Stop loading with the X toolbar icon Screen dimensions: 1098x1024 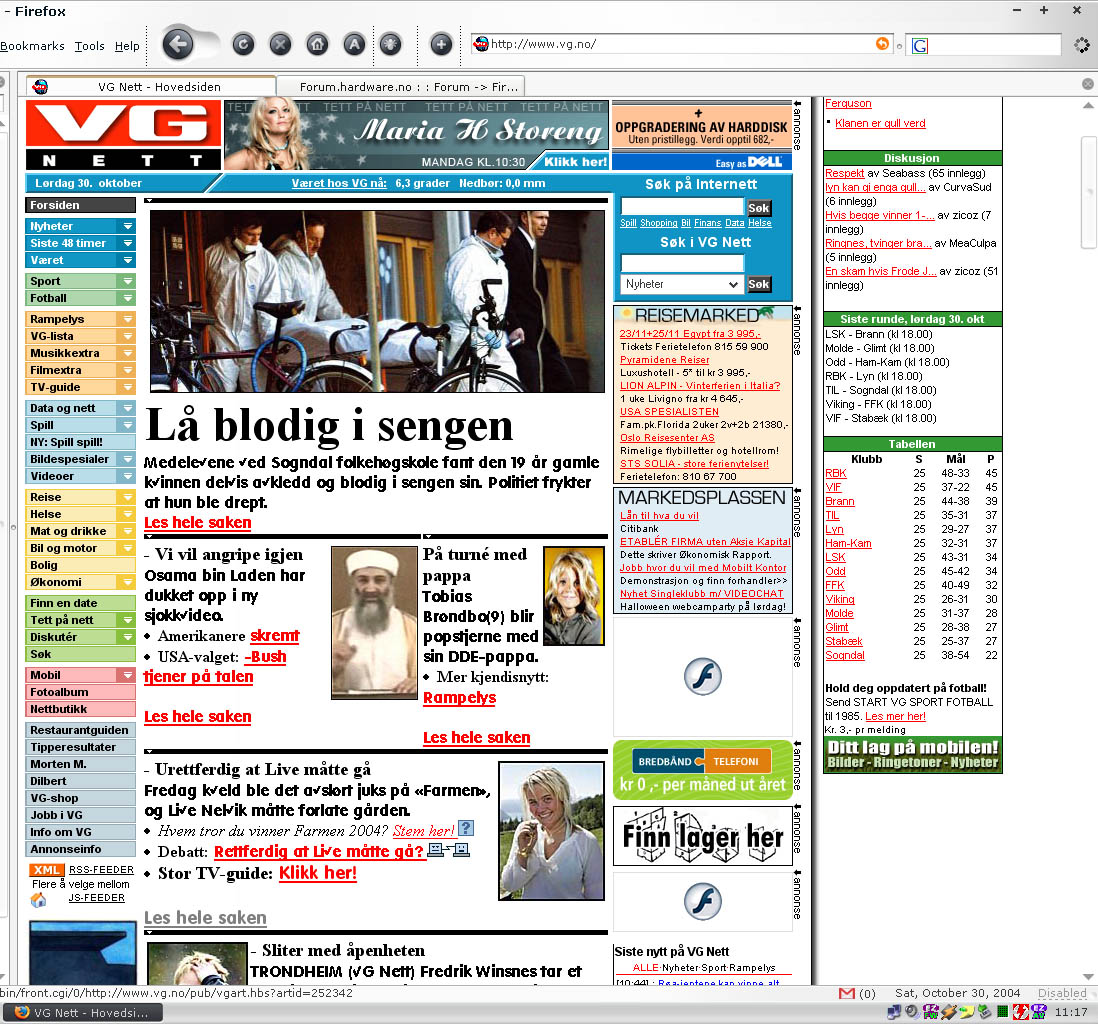coord(280,45)
